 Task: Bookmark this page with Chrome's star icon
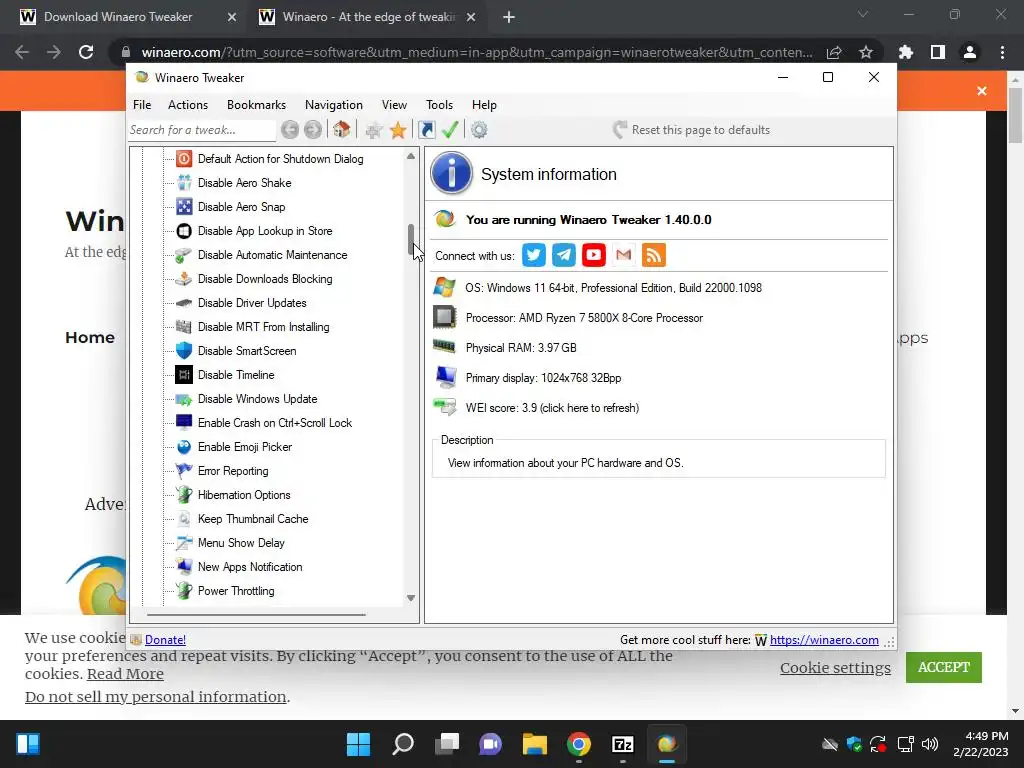pos(866,52)
